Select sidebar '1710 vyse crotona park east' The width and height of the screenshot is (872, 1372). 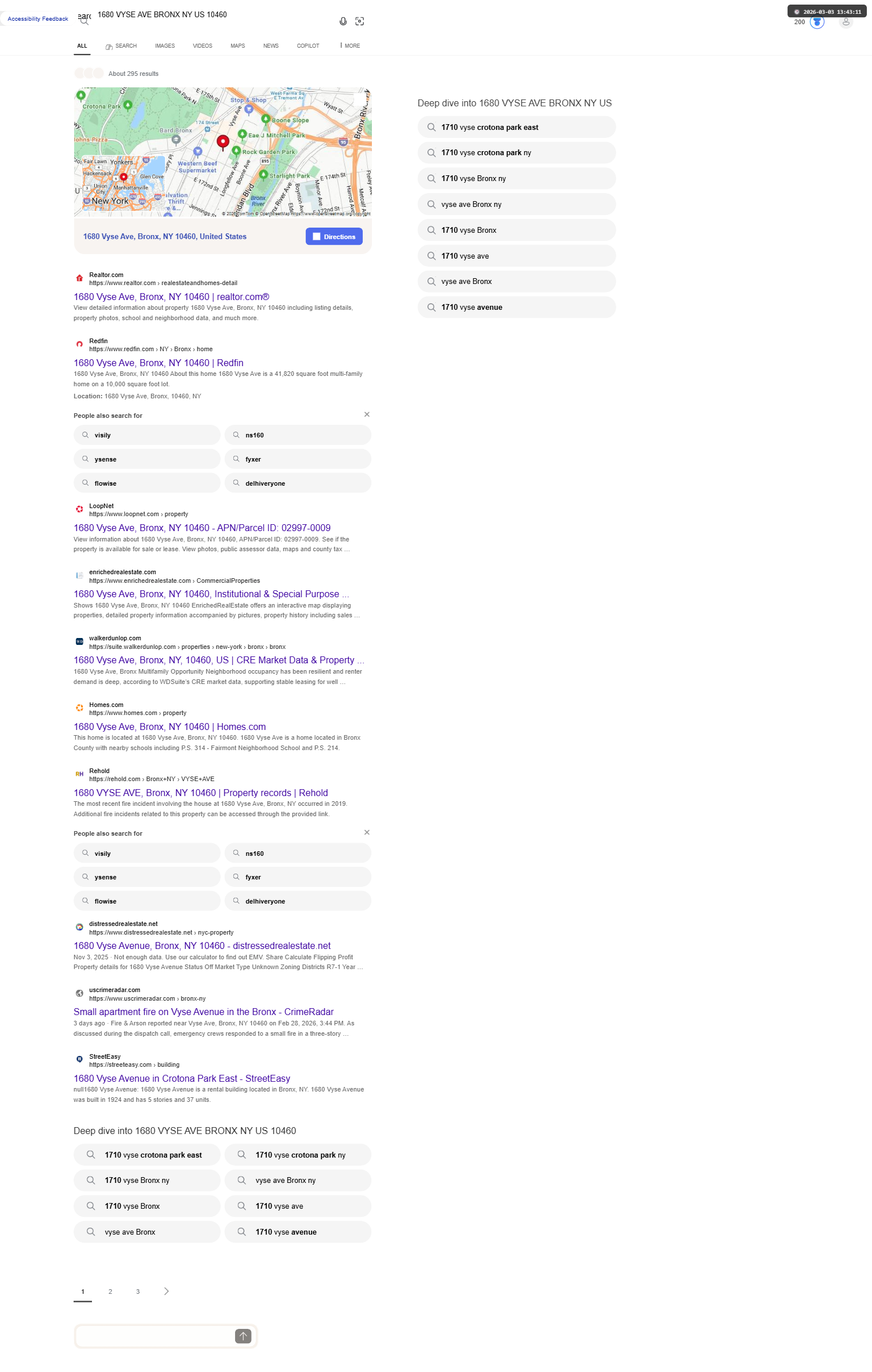(517, 128)
